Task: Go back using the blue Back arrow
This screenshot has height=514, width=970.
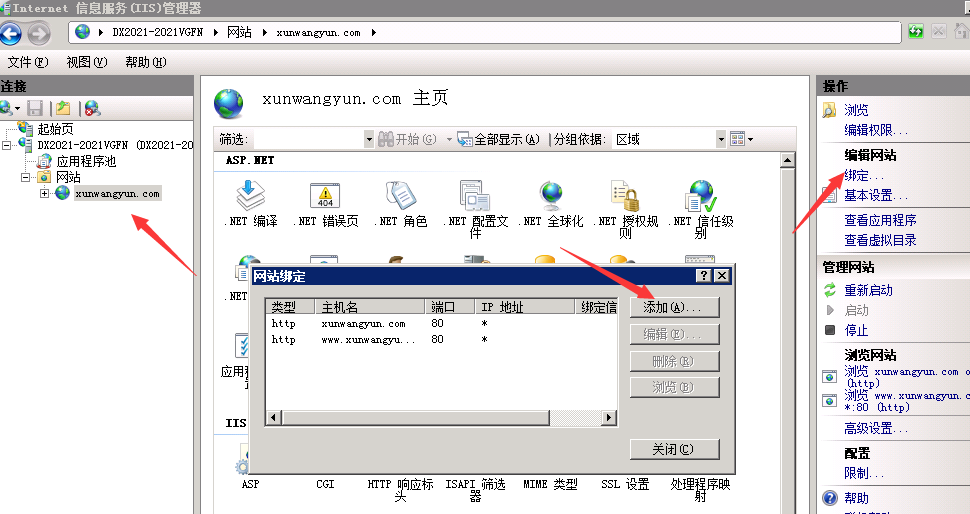Action: (x=11, y=33)
